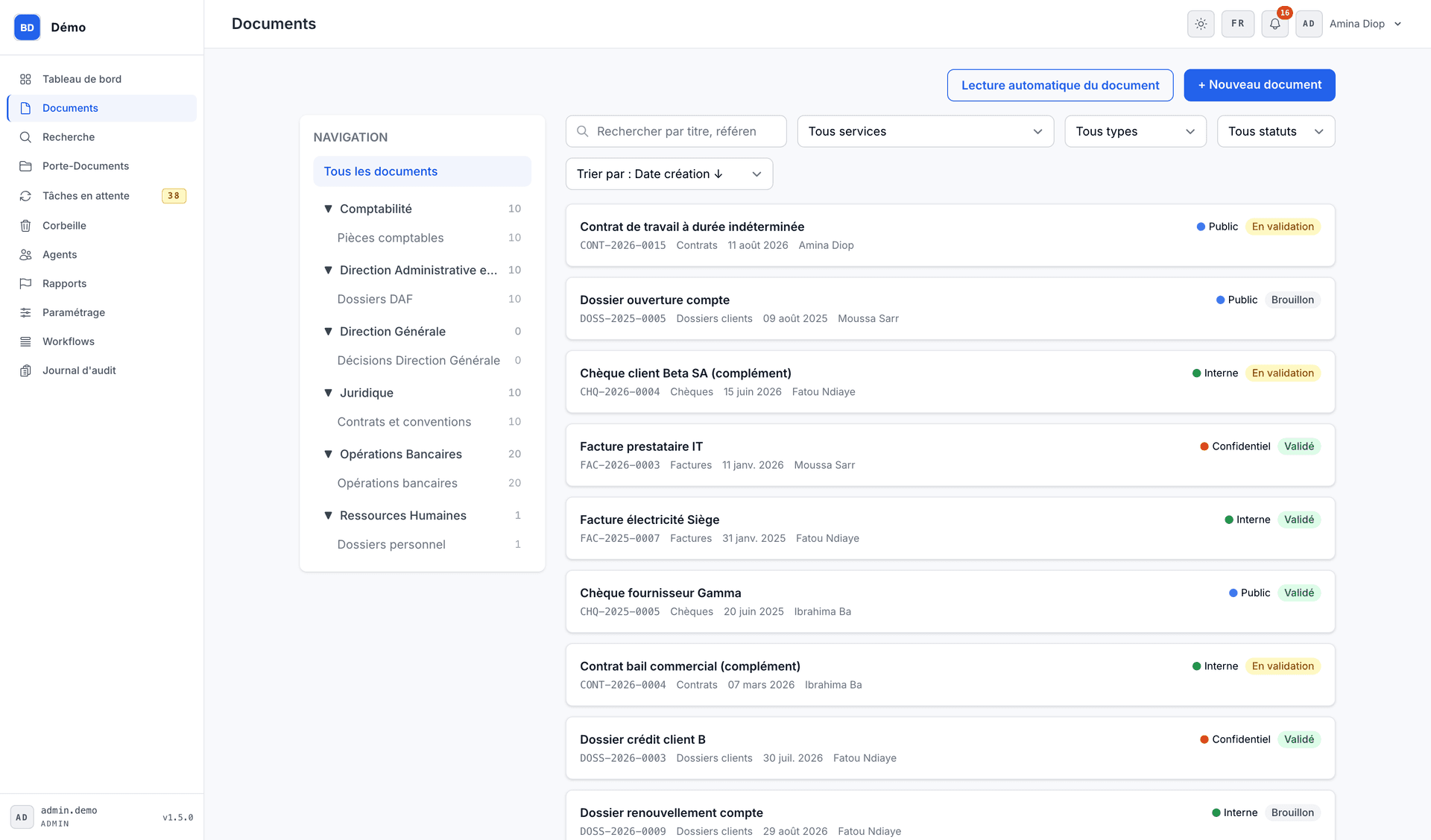Click En validation badge on CONT-2026-0015
Viewport: 1431px width, 840px height.
pos(1283,227)
